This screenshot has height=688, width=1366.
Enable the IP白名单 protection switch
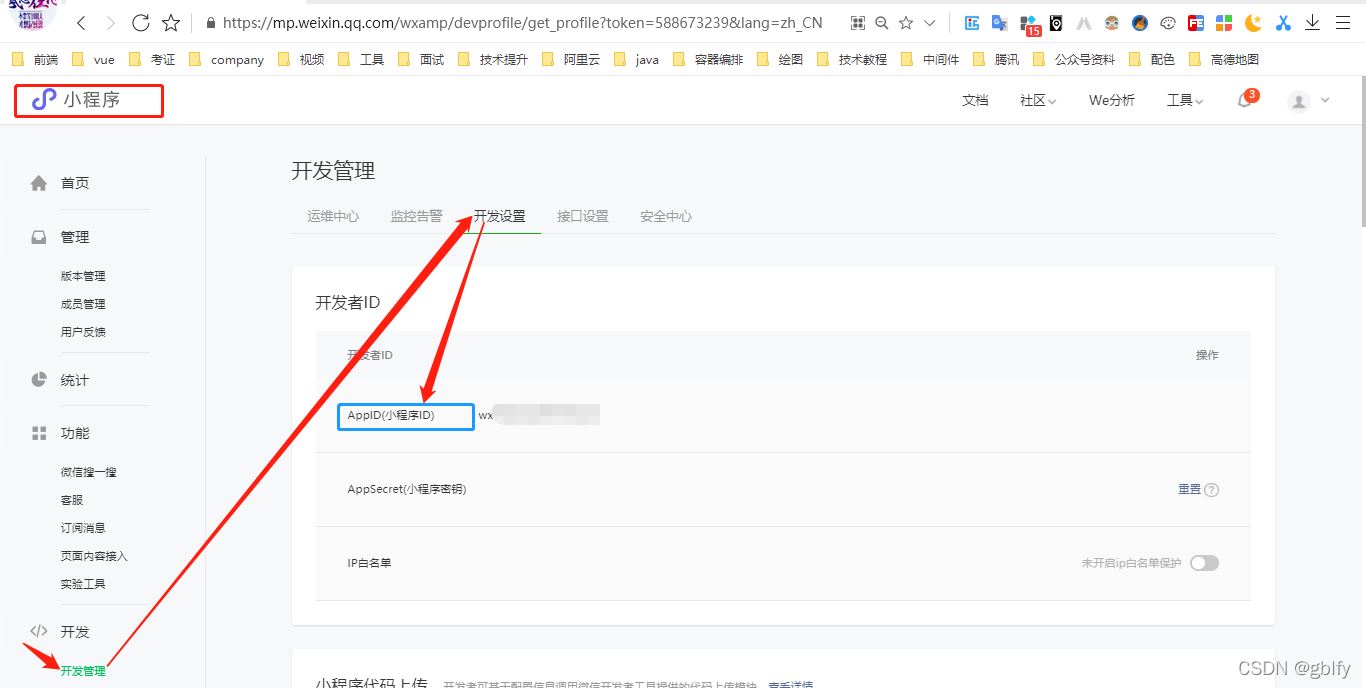pyautogui.click(x=1204, y=563)
